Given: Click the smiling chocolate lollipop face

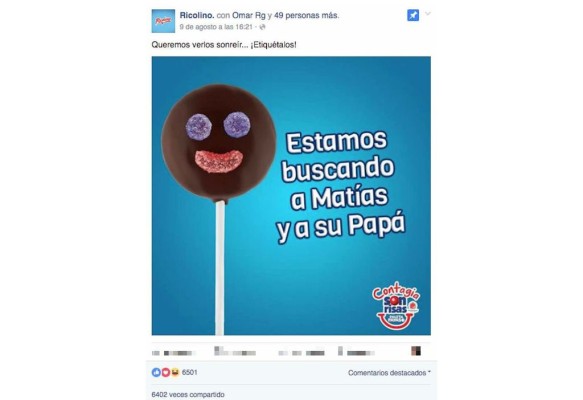Looking at the screenshot, I should click(x=219, y=143).
